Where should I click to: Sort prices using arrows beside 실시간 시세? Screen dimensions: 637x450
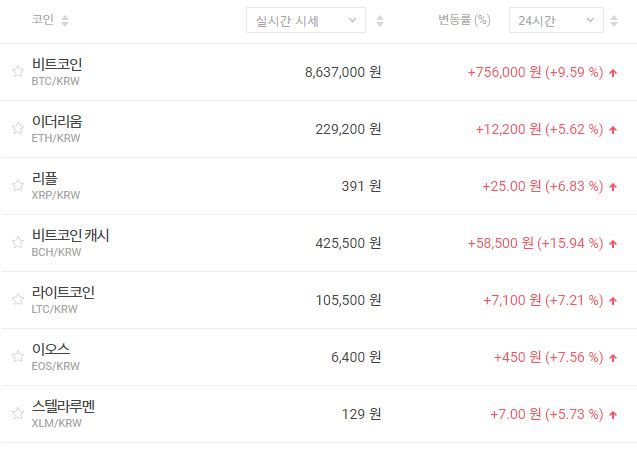pyautogui.click(x=381, y=20)
